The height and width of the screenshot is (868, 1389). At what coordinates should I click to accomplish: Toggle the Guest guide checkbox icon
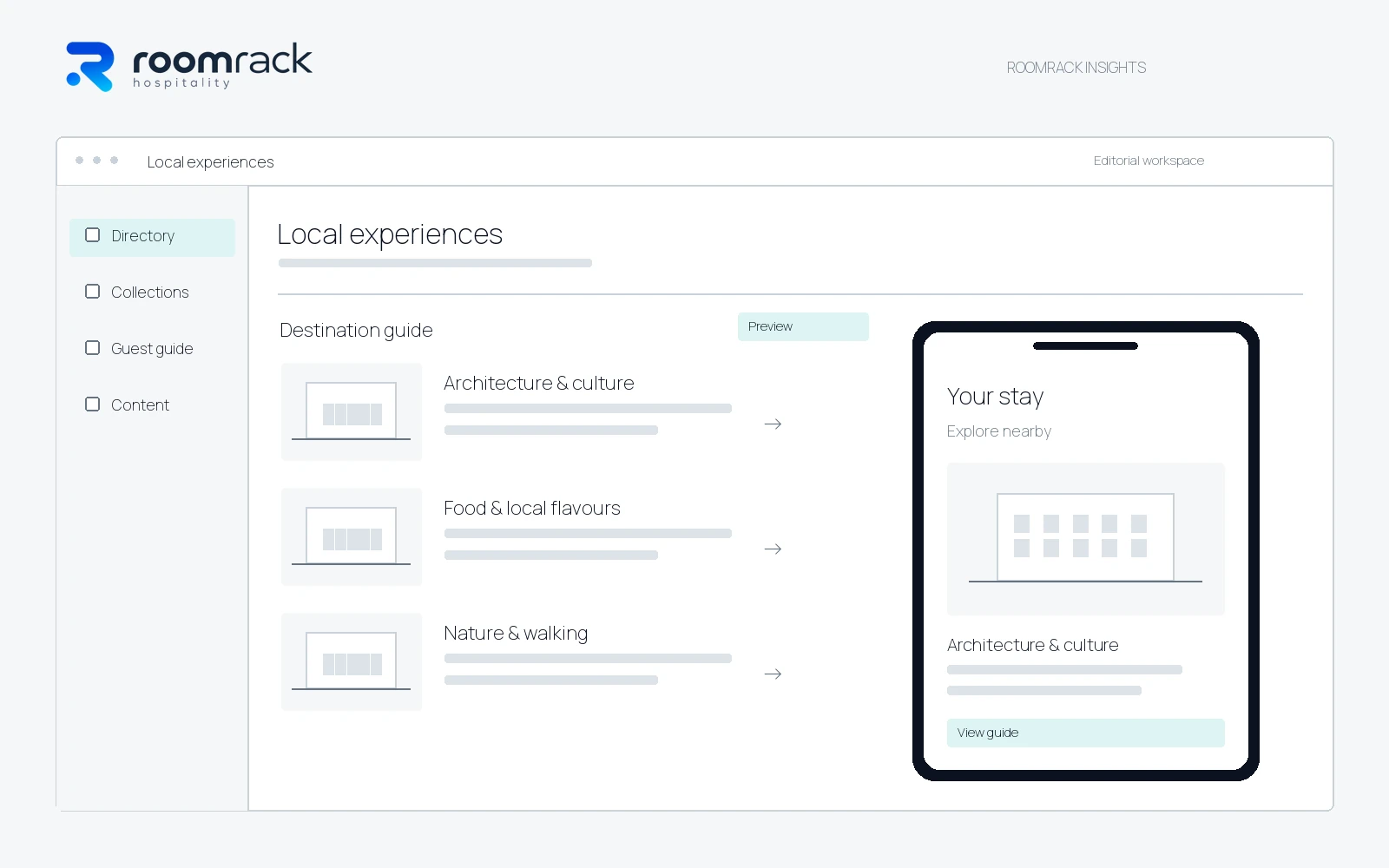(x=92, y=348)
